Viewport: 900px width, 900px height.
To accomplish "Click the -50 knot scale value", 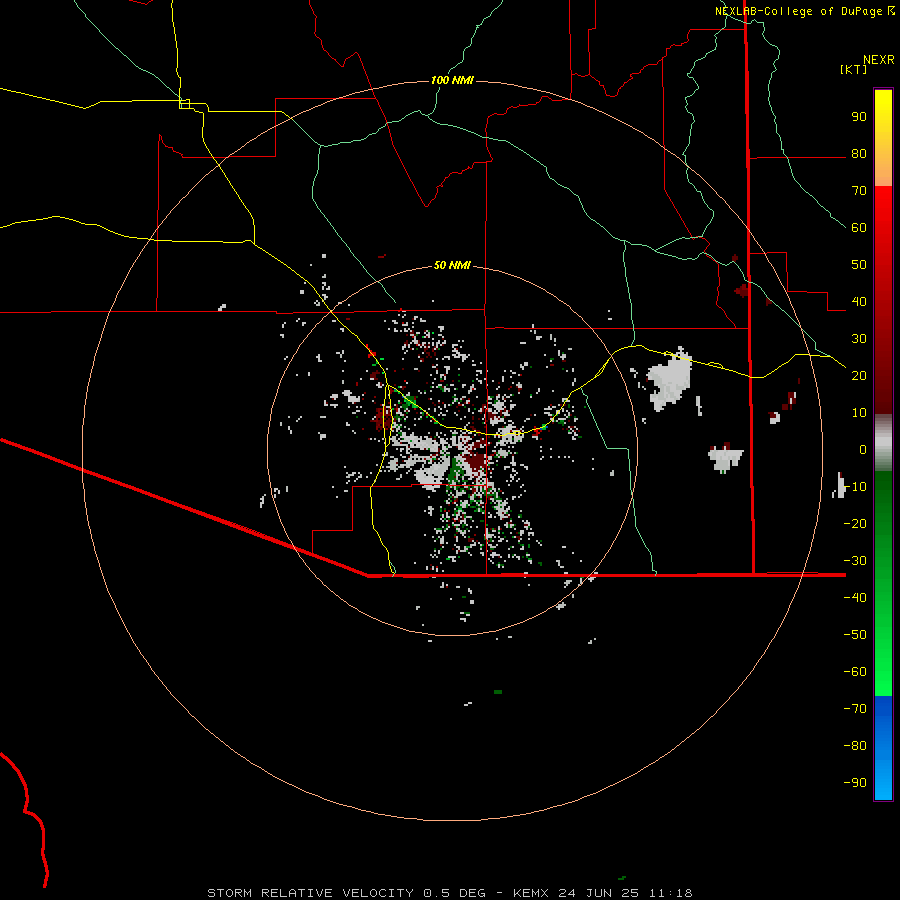I will pos(855,635).
